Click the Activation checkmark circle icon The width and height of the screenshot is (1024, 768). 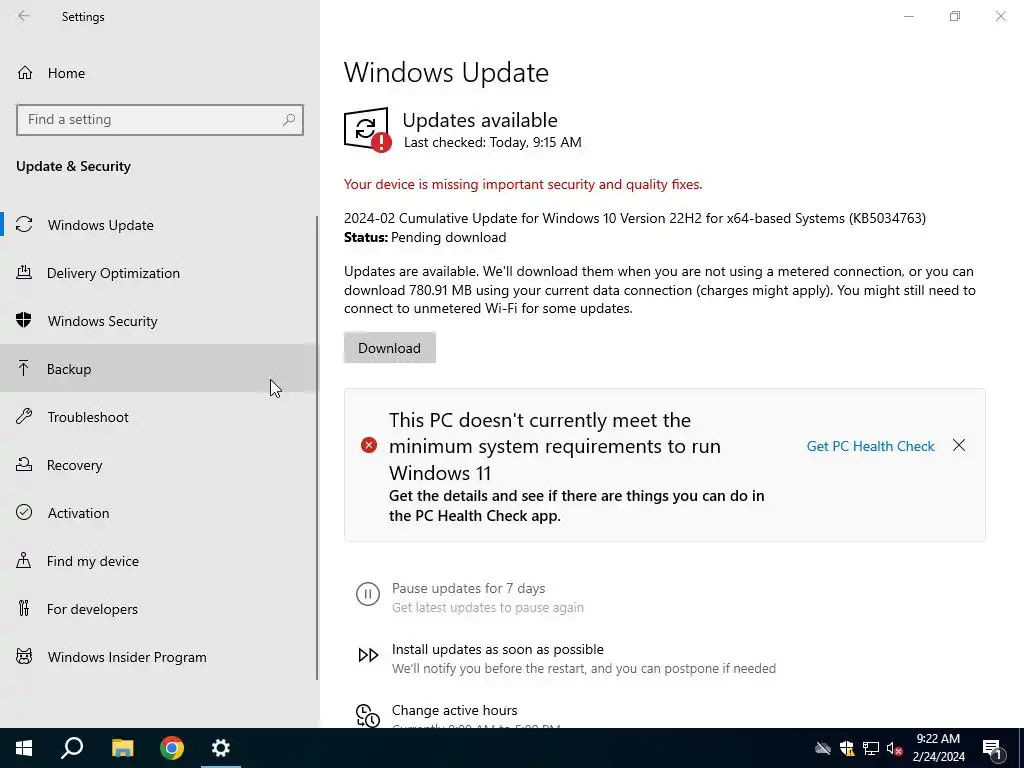pos(24,512)
